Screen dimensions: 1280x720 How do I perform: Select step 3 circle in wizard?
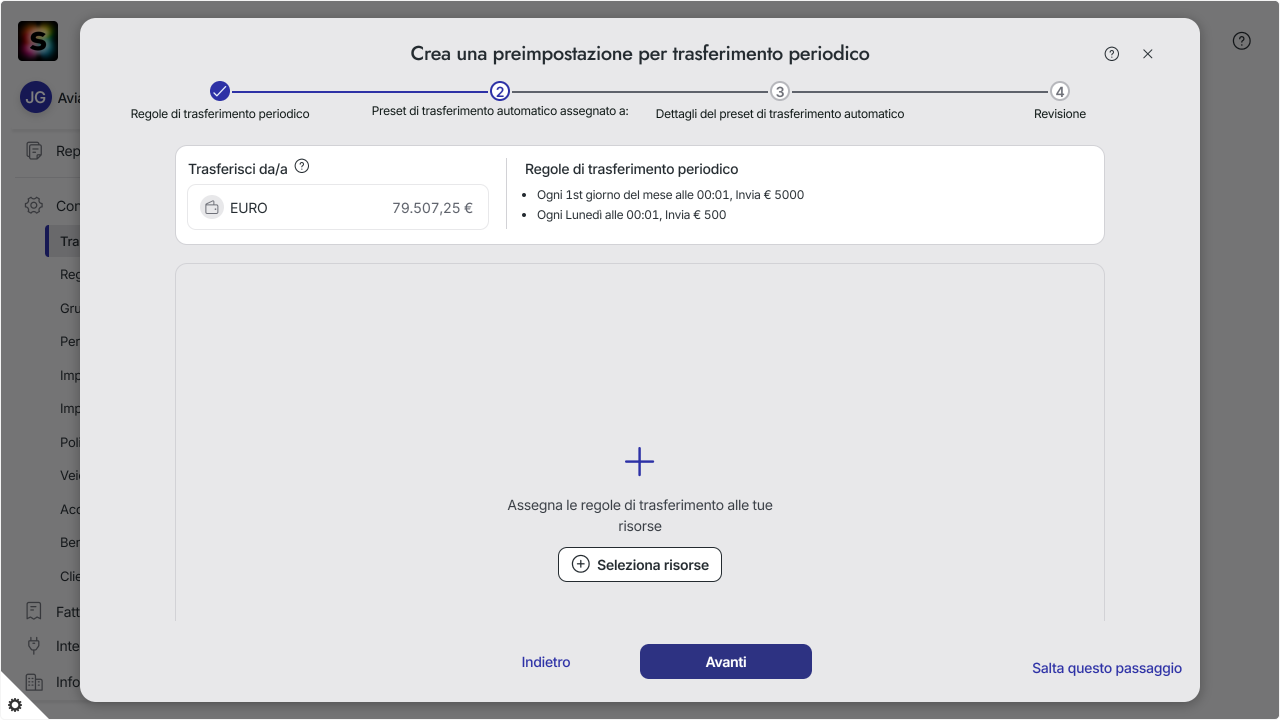click(x=780, y=91)
